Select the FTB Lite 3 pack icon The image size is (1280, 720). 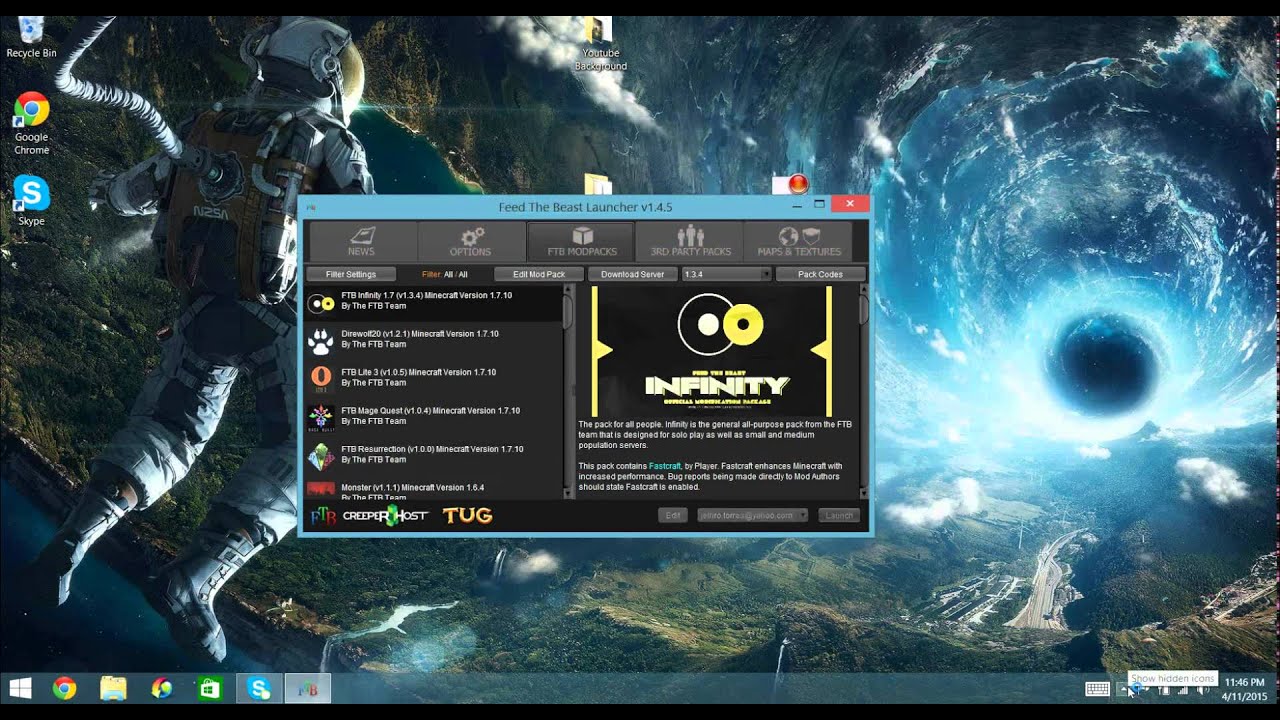(321, 378)
